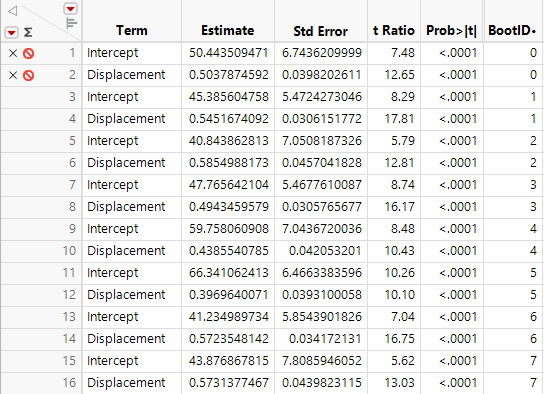Click estimate value 0.4943459579
The image size is (544, 394).
pos(229,207)
